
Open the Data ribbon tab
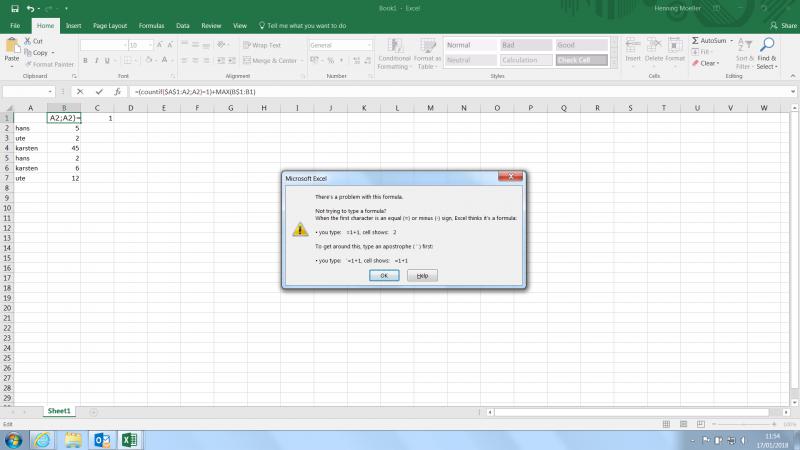pyautogui.click(x=183, y=26)
